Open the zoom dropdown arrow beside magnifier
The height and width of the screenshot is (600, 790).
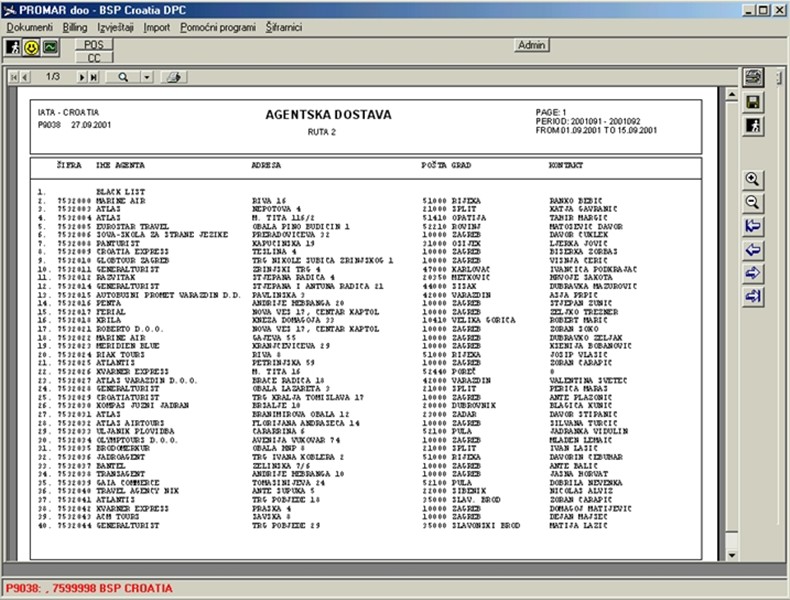tap(147, 77)
